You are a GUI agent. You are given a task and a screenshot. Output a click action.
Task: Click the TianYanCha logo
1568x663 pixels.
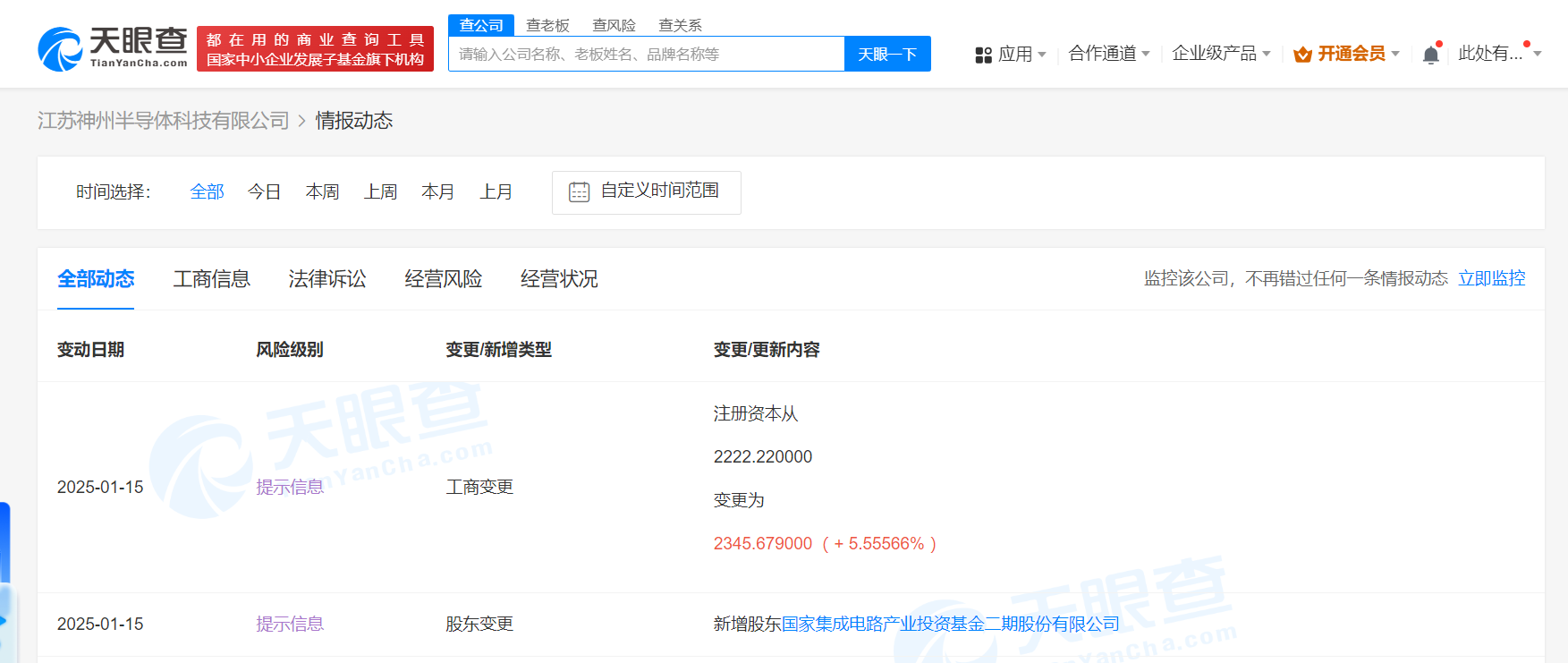[113, 48]
